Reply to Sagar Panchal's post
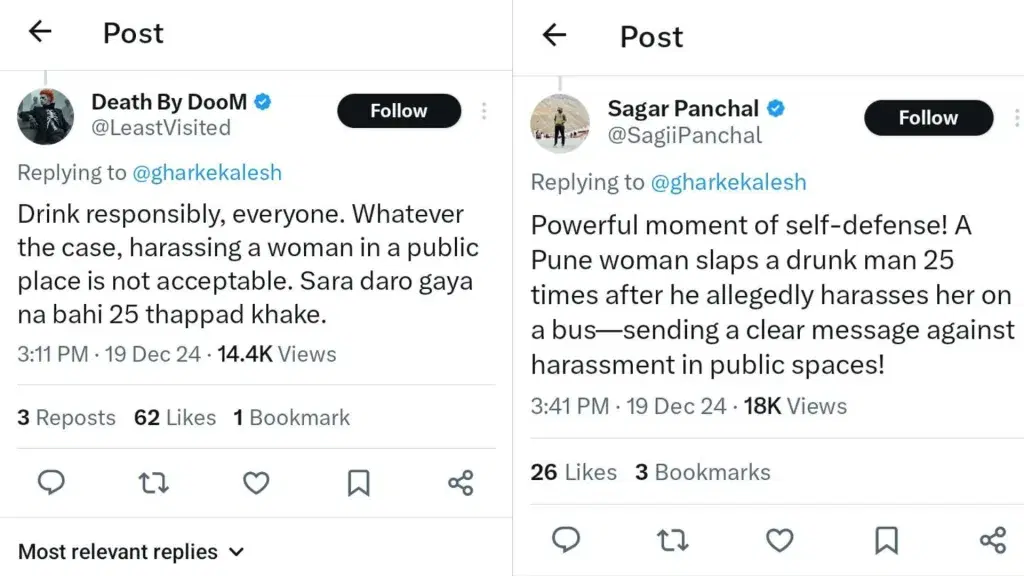The image size is (1024, 576). pyautogui.click(x=566, y=540)
